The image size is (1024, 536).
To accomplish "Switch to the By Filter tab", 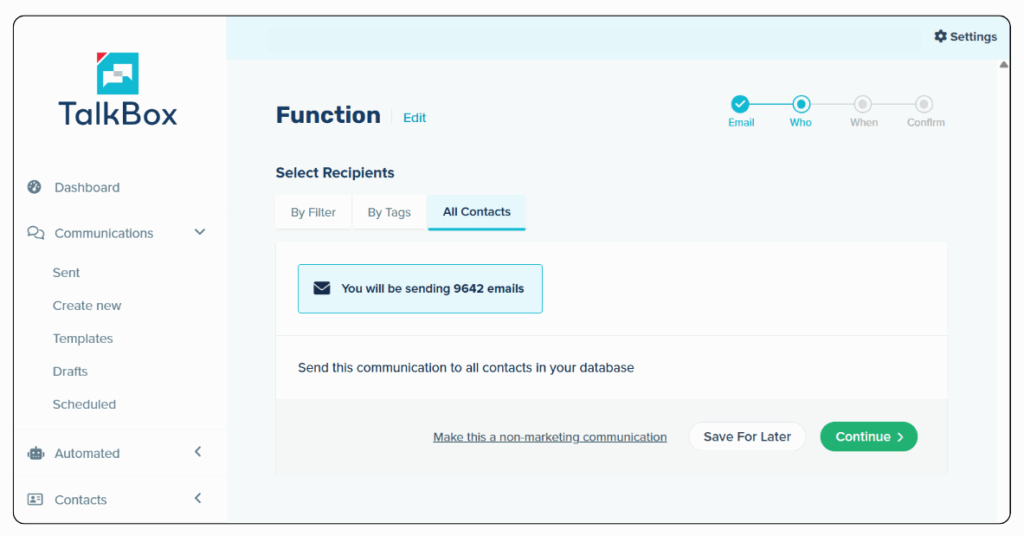I will [x=313, y=212].
